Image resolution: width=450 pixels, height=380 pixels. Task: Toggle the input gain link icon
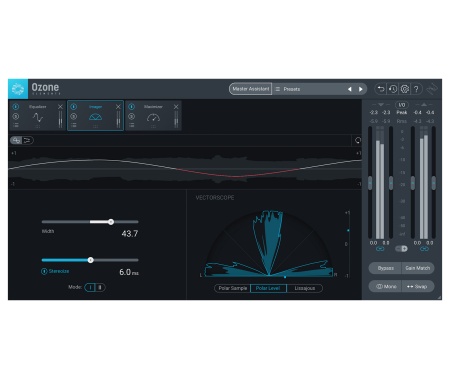click(x=380, y=249)
